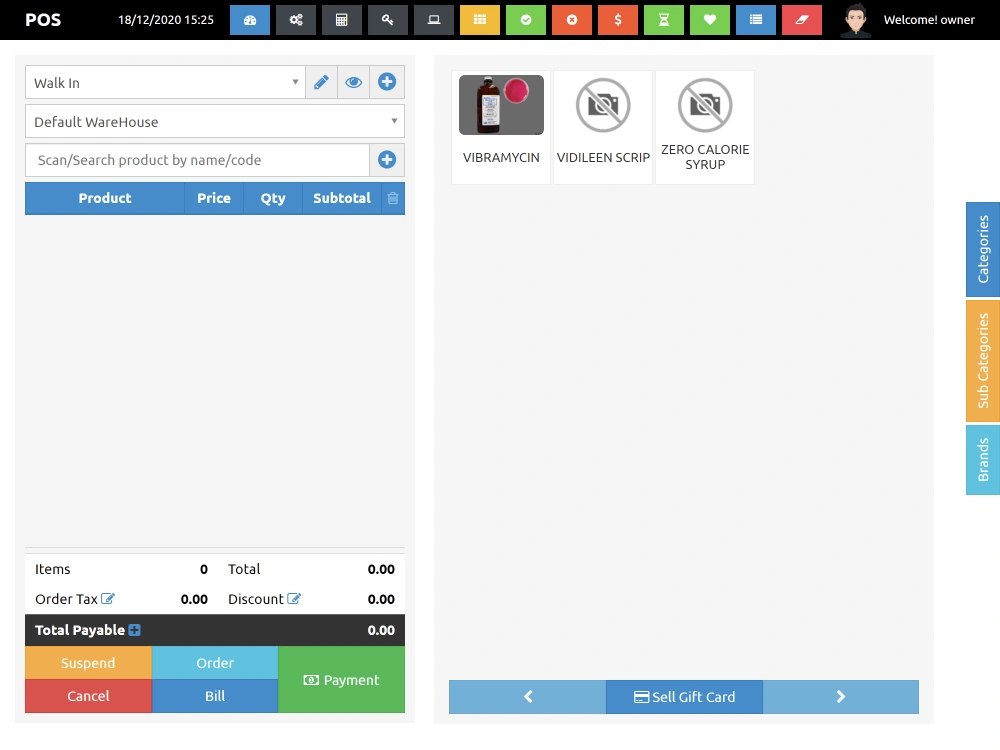Click the Bill button
Image resolution: width=1000 pixels, height=750 pixels.
click(x=215, y=696)
